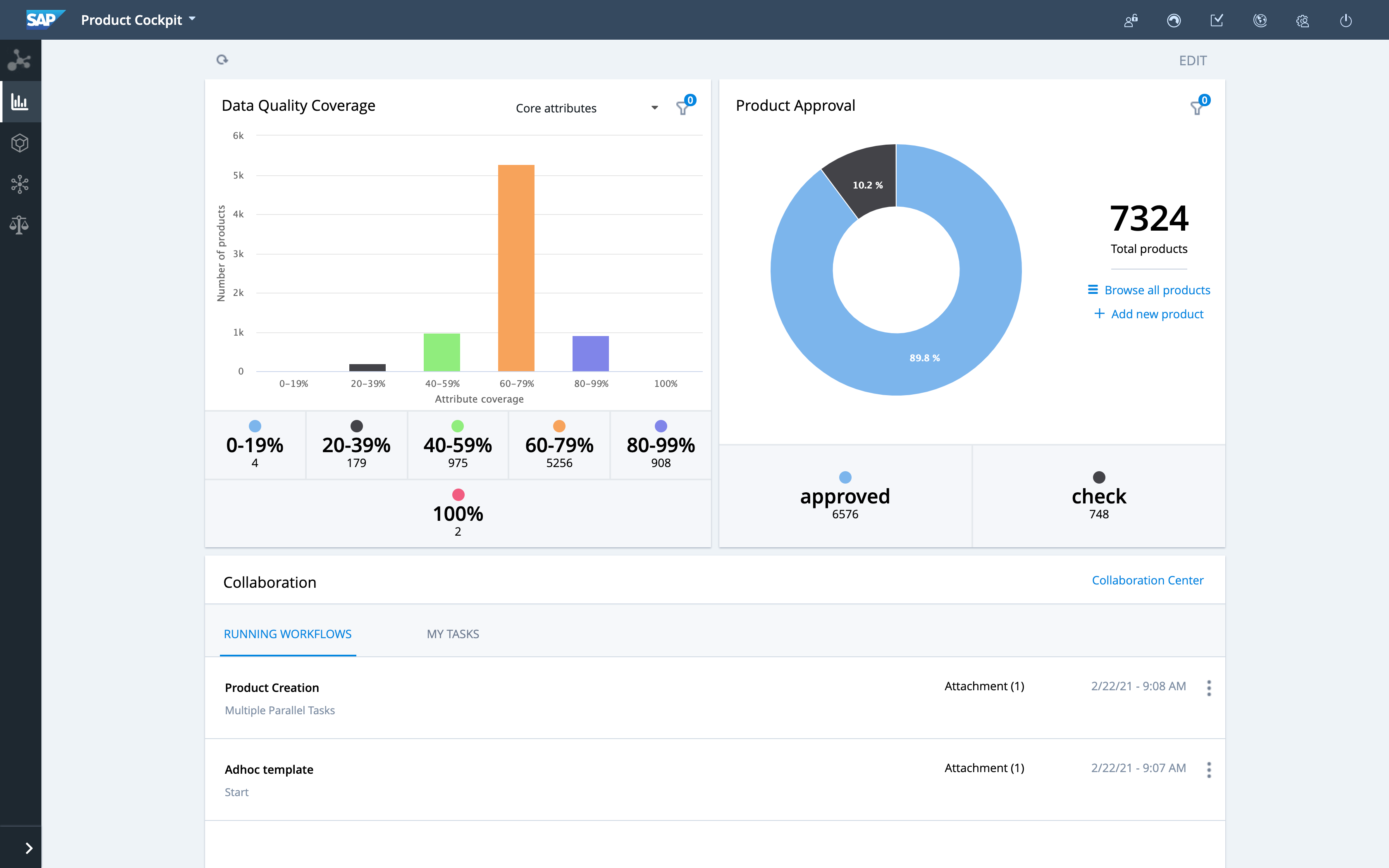The image size is (1389, 868).
Task: Toggle the approved legend tile
Action: (845, 496)
